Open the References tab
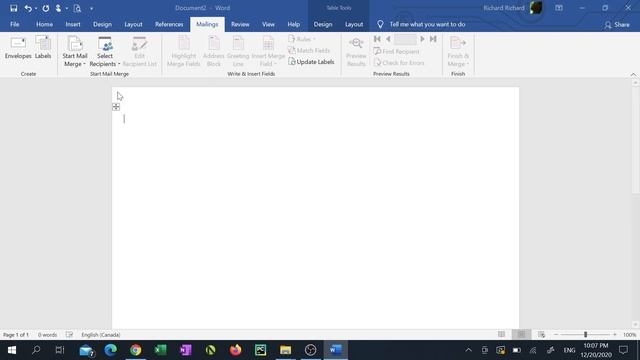640x360 pixels. tap(169, 24)
